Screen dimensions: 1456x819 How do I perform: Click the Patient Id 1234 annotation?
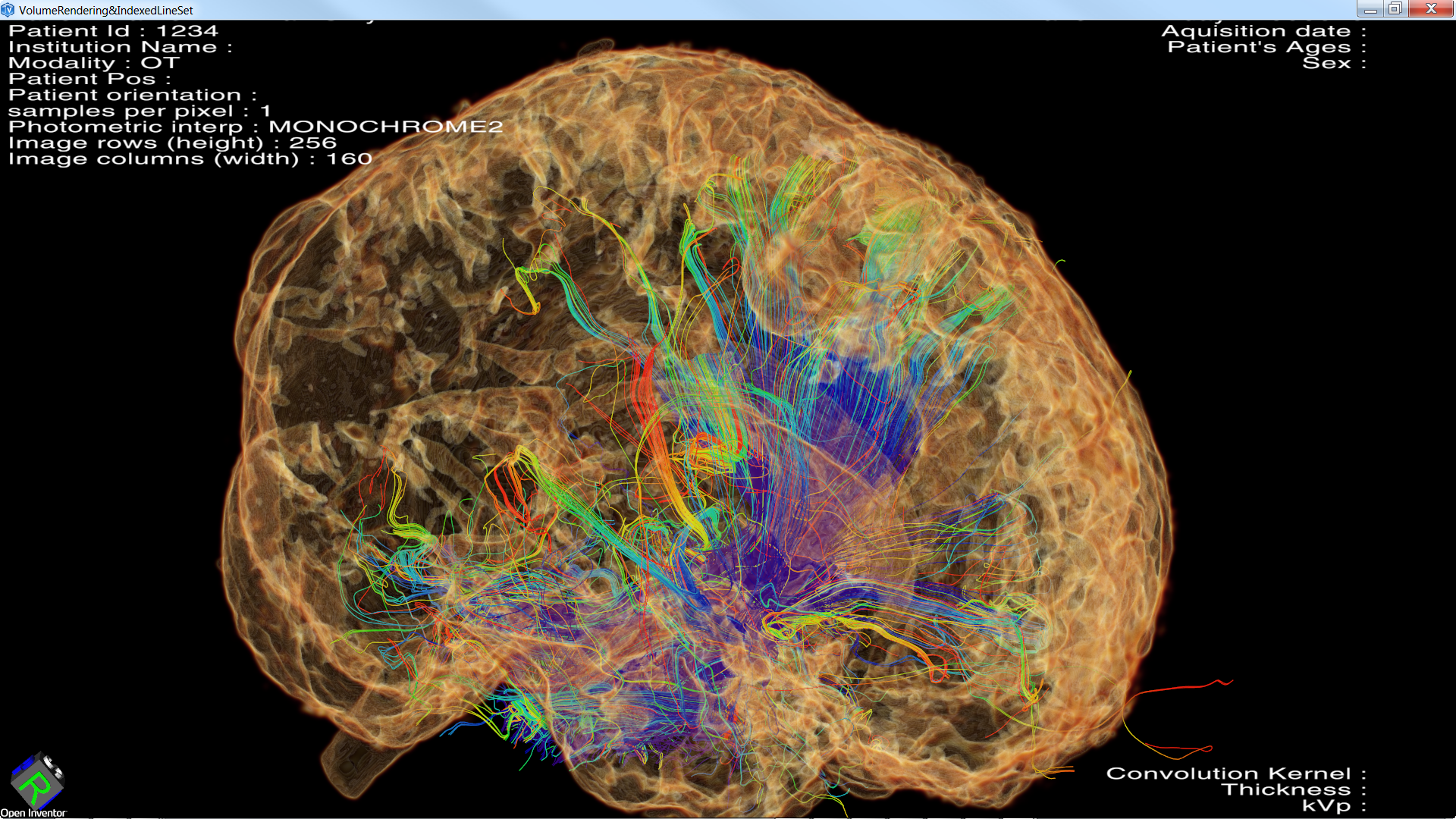[113, 31]
